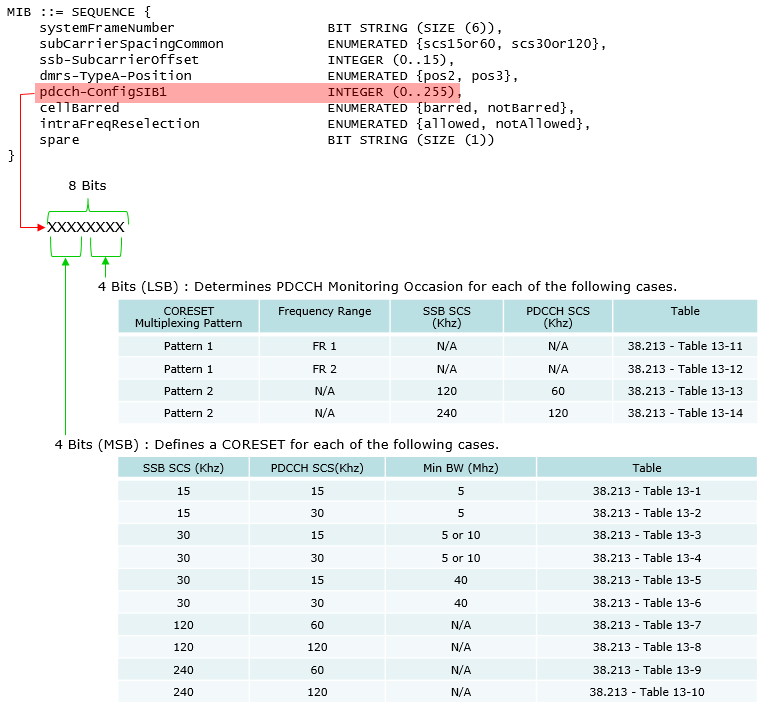Click Pattern 1 in the FR 2 row
The image size is (763, 708).
[188, 369]
